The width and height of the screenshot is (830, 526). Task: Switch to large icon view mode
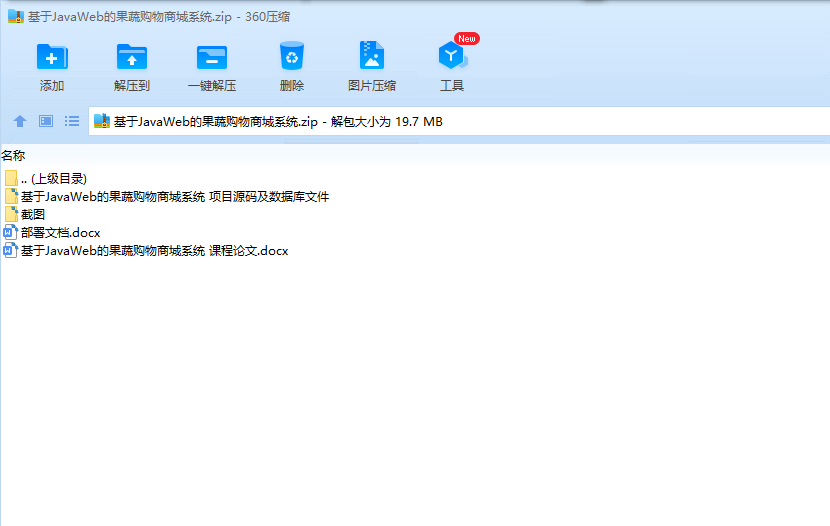tap(46, 121)
